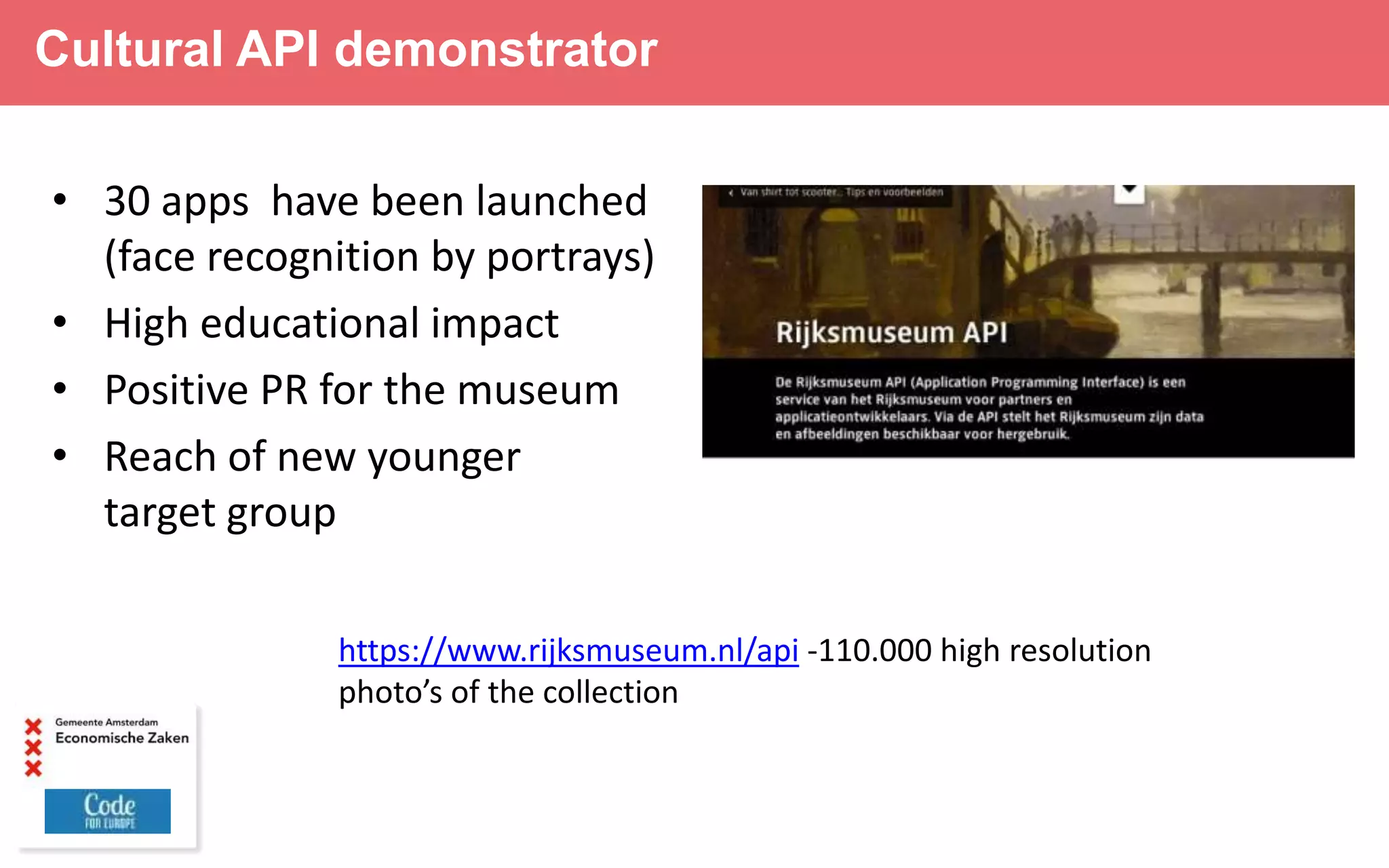Click the Amsterdam three-crosses emblem

33,747
